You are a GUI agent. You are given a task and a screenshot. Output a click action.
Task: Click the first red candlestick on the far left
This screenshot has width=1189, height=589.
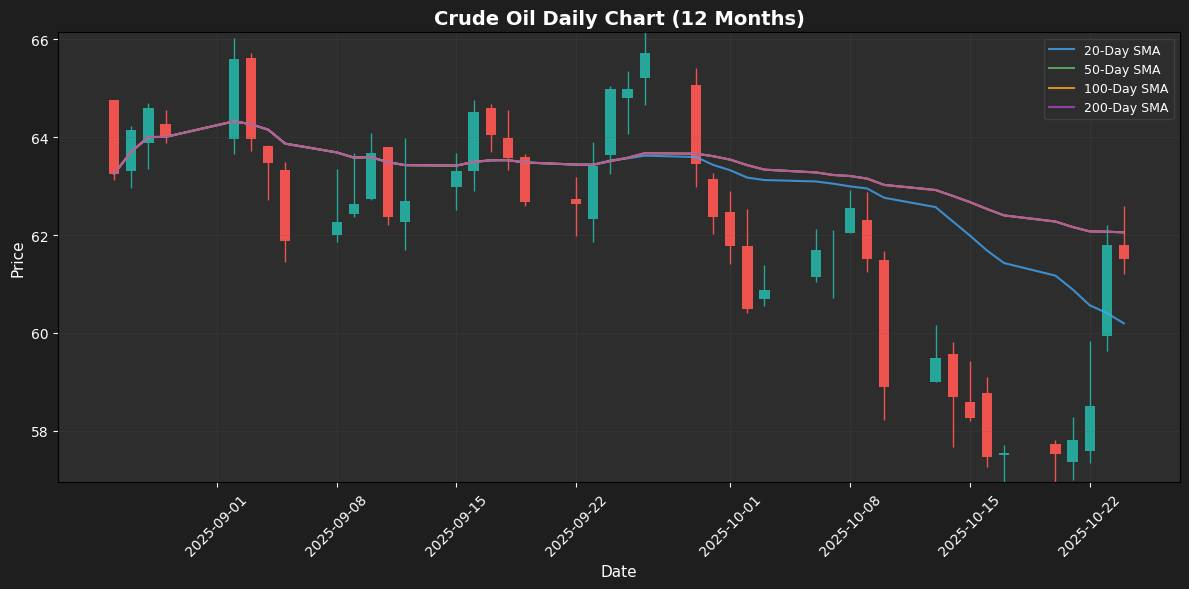pos(114,137)
